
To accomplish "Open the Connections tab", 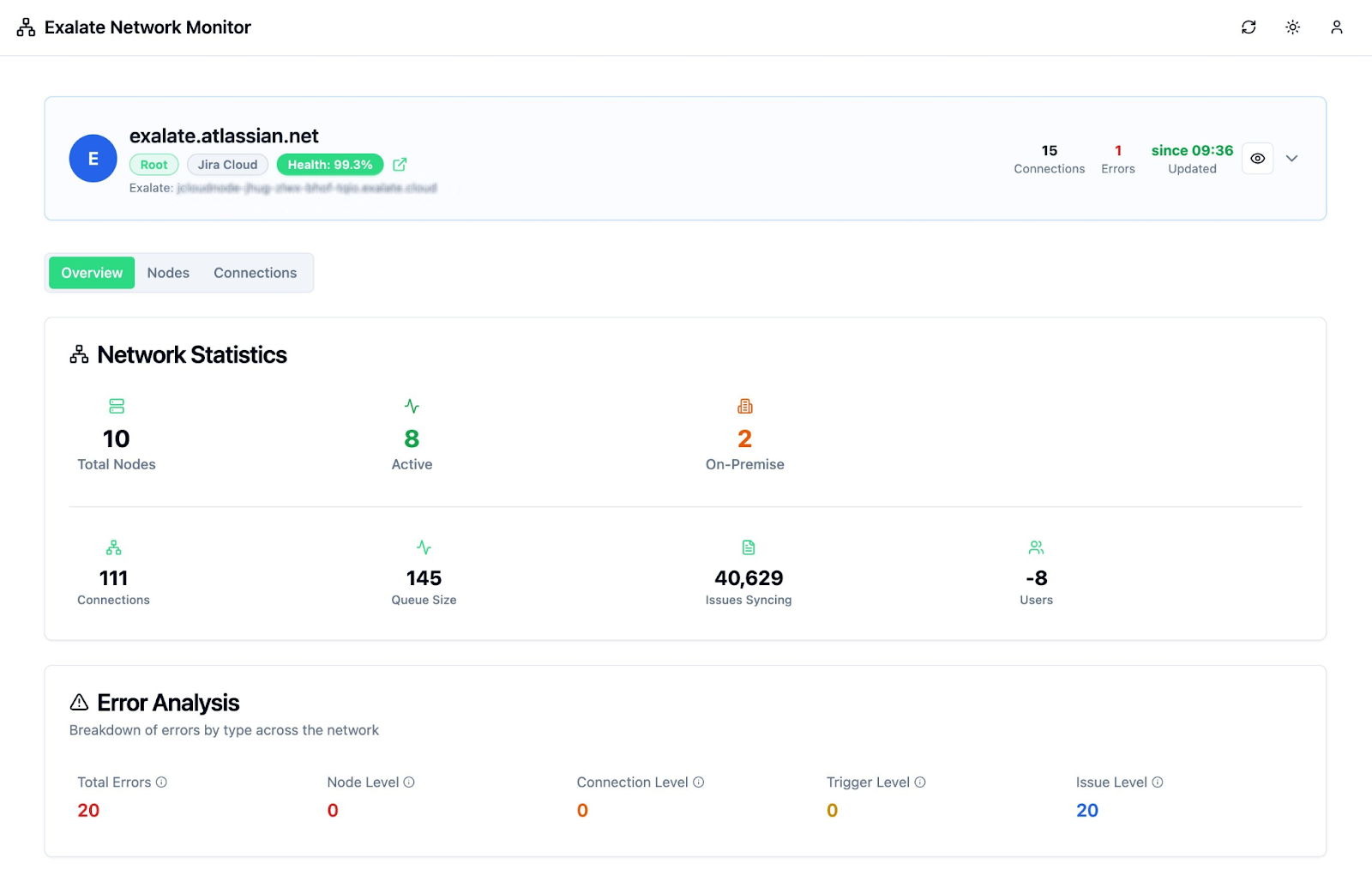I will tap(255, 272).
